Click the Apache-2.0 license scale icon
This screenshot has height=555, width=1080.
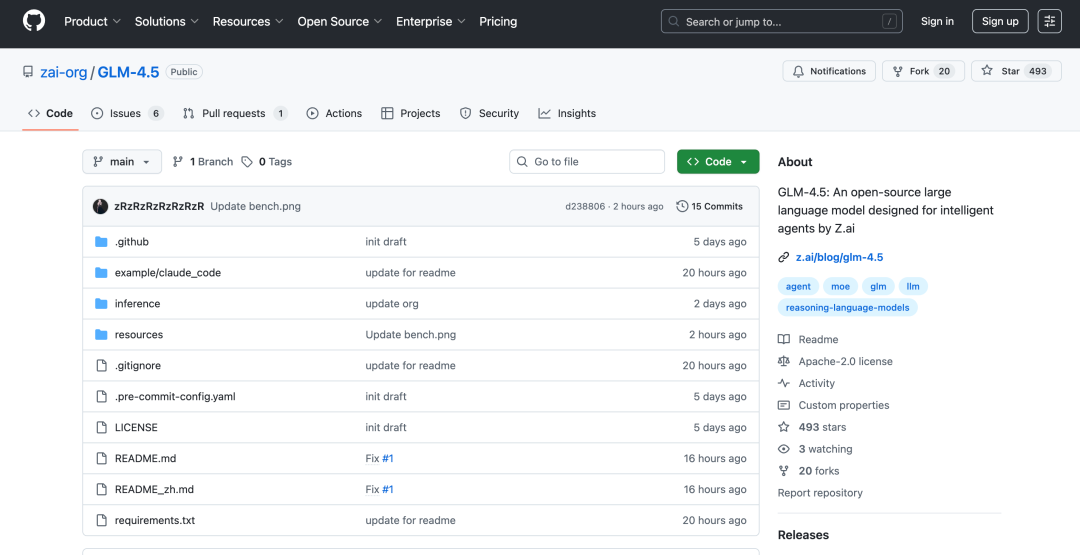pos(784,361)
